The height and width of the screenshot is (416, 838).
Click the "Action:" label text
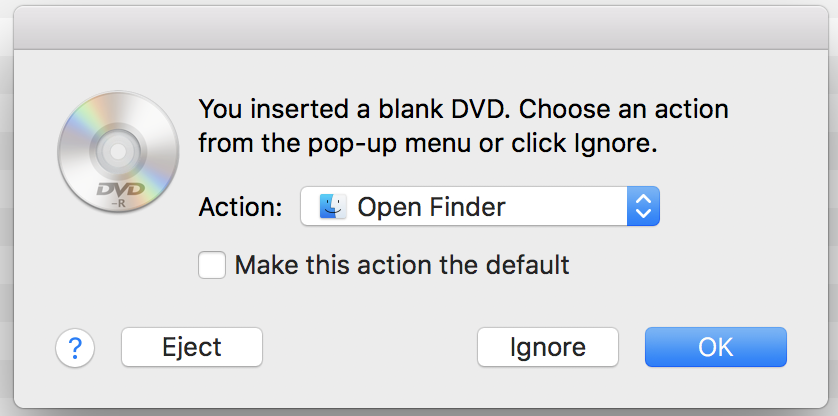[x=240, y=207]
